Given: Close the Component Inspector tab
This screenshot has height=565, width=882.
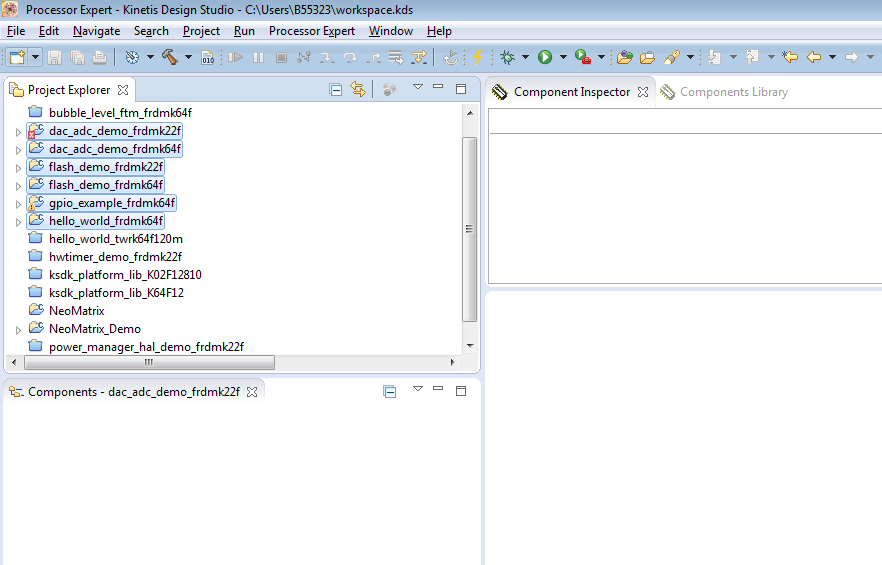Looking at the screenshot, I should coord(643,92).
